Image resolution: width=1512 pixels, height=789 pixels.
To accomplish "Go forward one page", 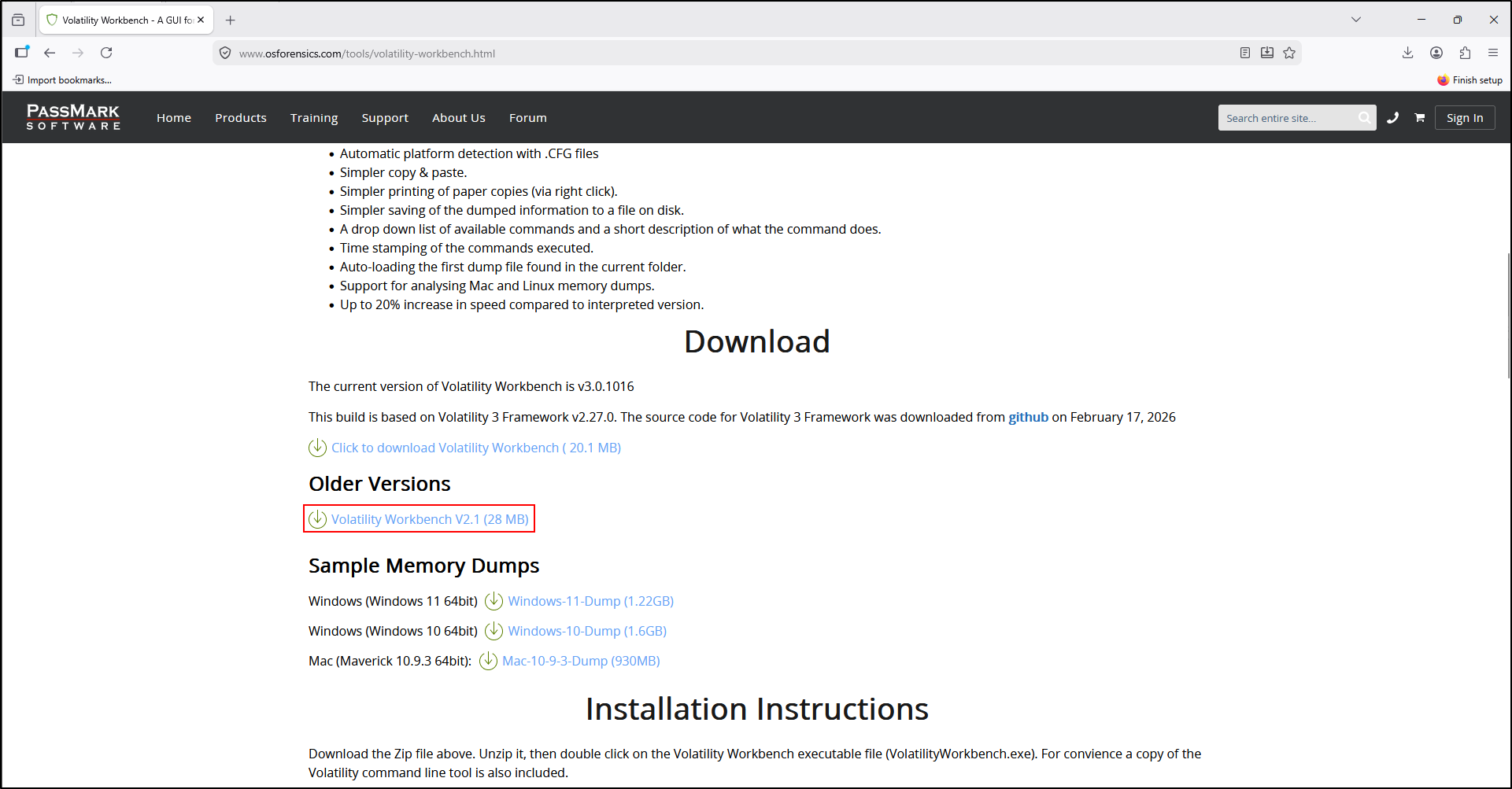I will [x=78, y=53].
